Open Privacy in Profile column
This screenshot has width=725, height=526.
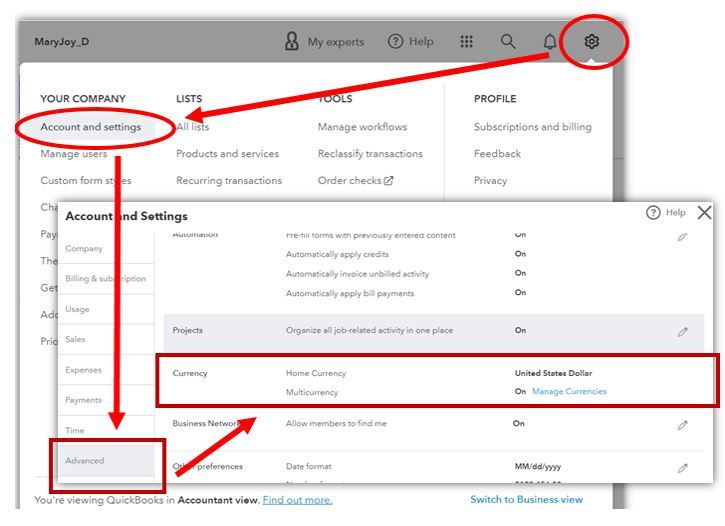coord(490,180)
